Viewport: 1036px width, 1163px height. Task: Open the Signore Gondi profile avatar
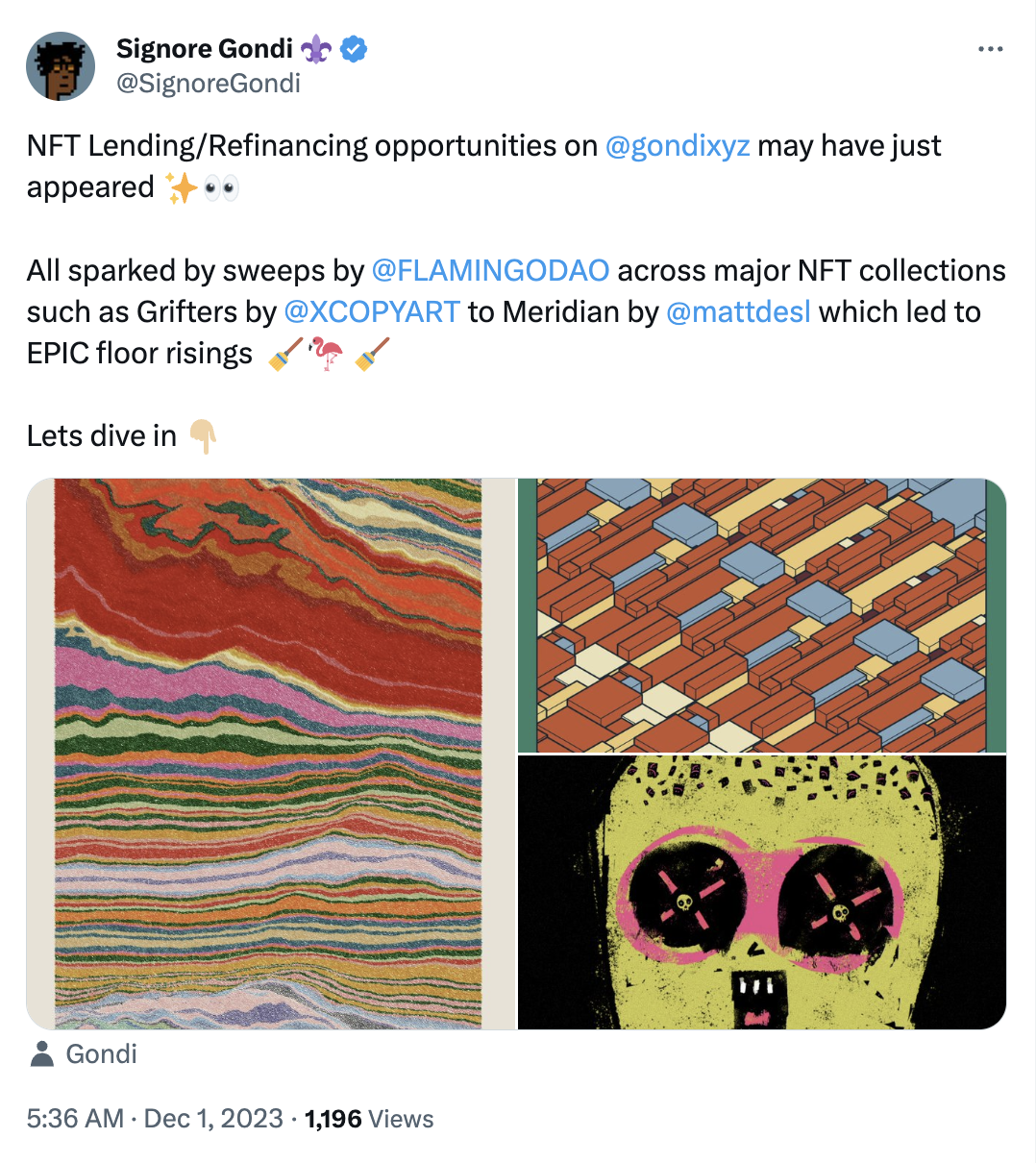click(61, 66)
